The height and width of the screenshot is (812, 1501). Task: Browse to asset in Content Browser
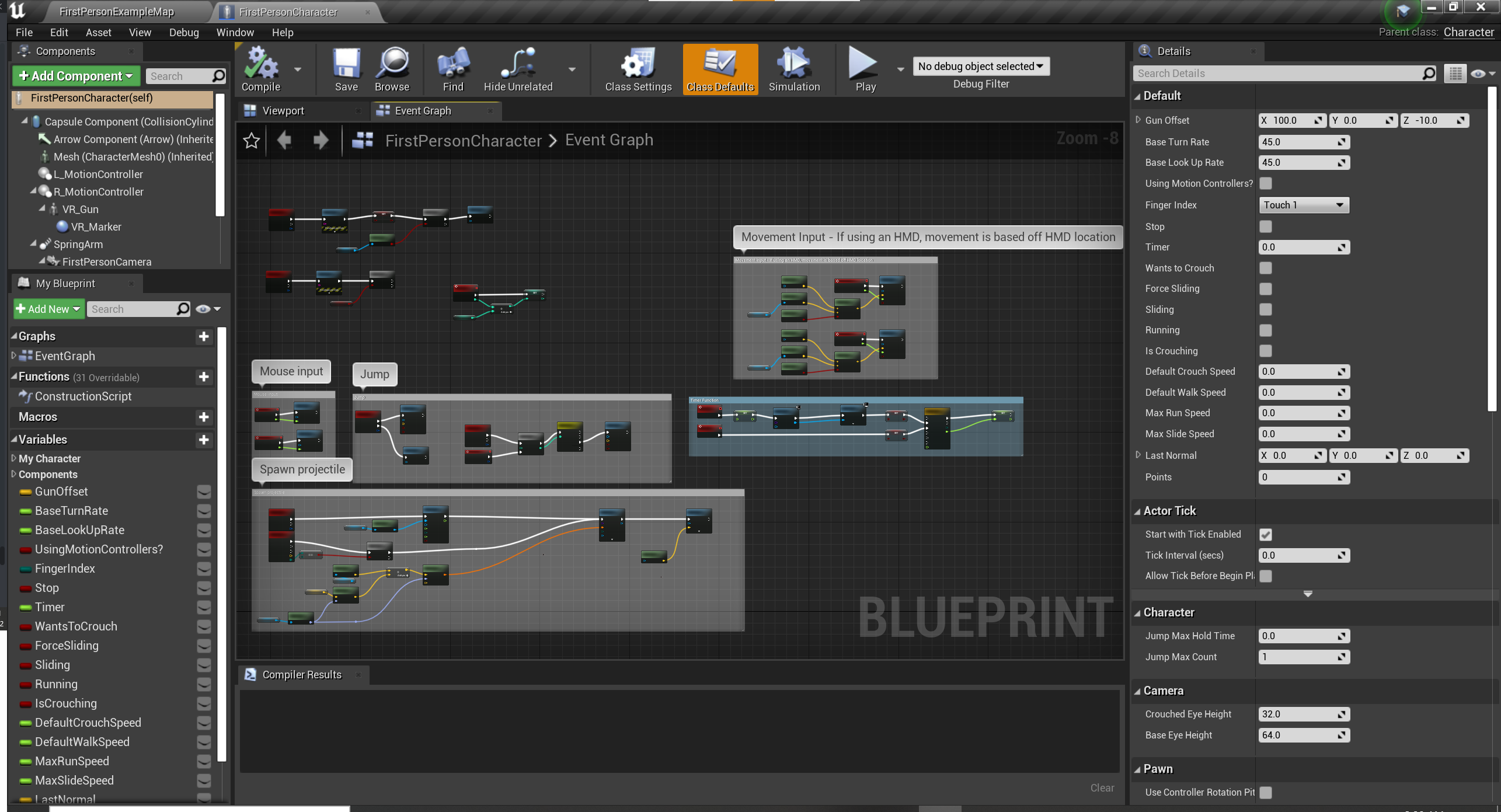click(392, 69)
